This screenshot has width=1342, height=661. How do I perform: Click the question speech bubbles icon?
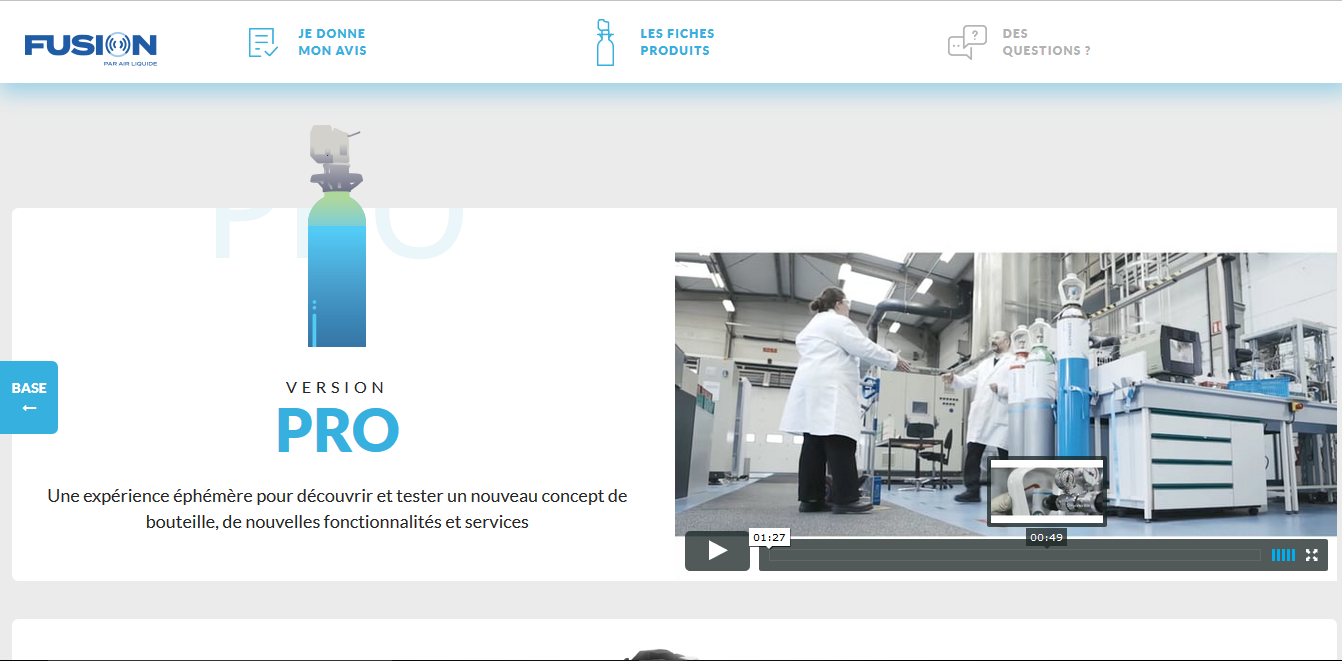pos(967,43)
